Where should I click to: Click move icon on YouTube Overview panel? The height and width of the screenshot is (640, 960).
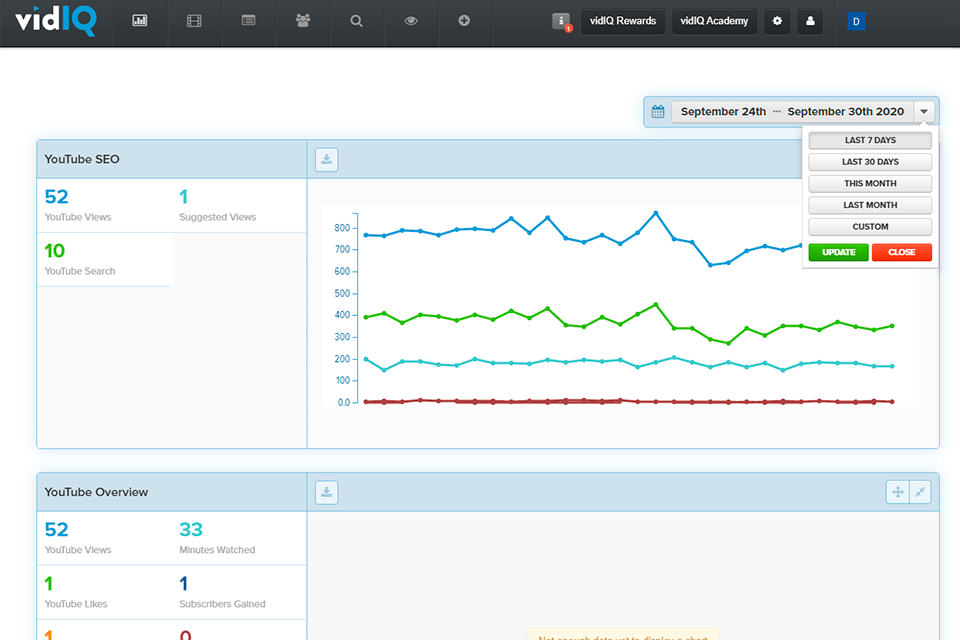pyautogui.click(x=897, y=492)
